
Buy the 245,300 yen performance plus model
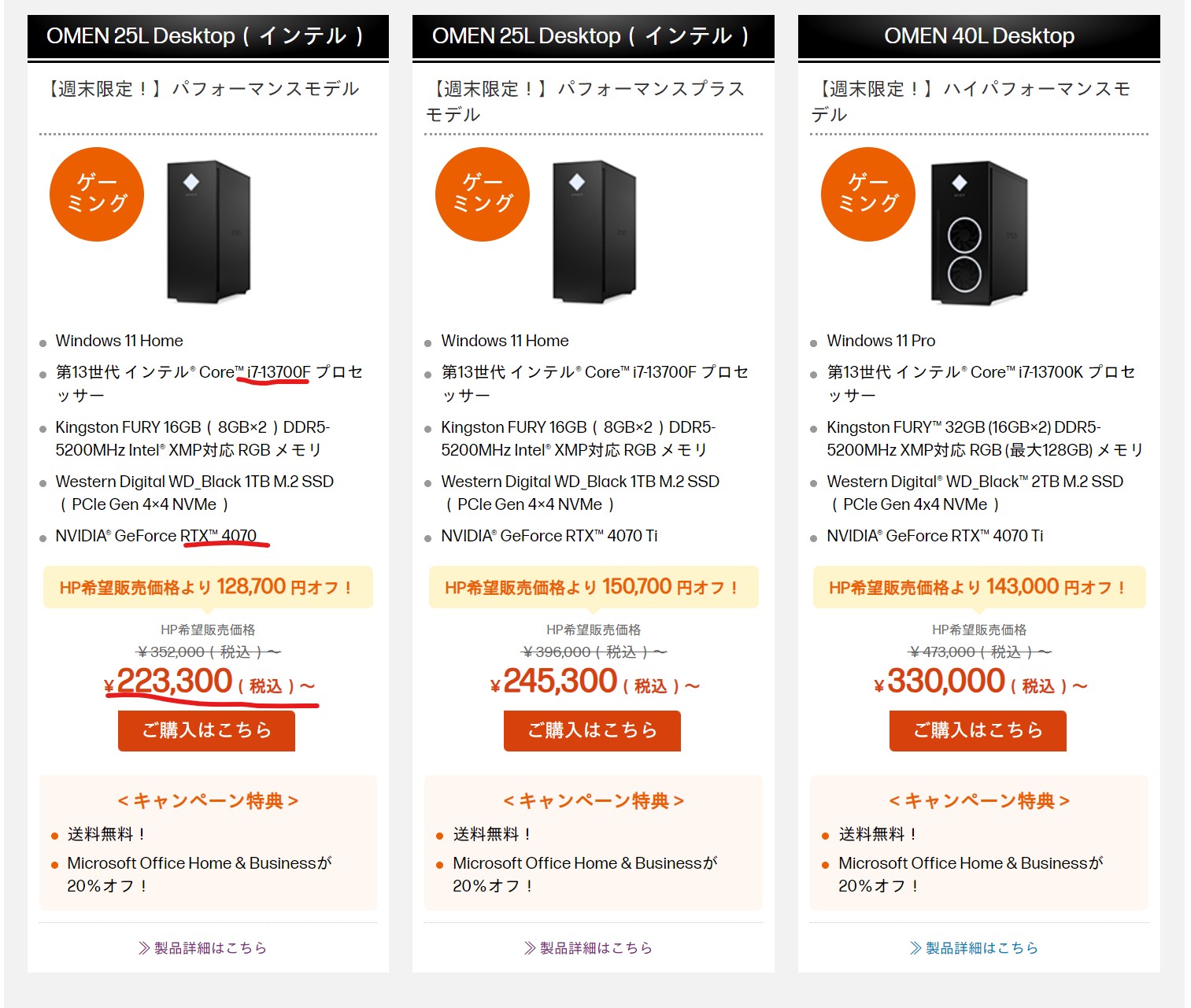pyautogui.click(x=592, y=731)
